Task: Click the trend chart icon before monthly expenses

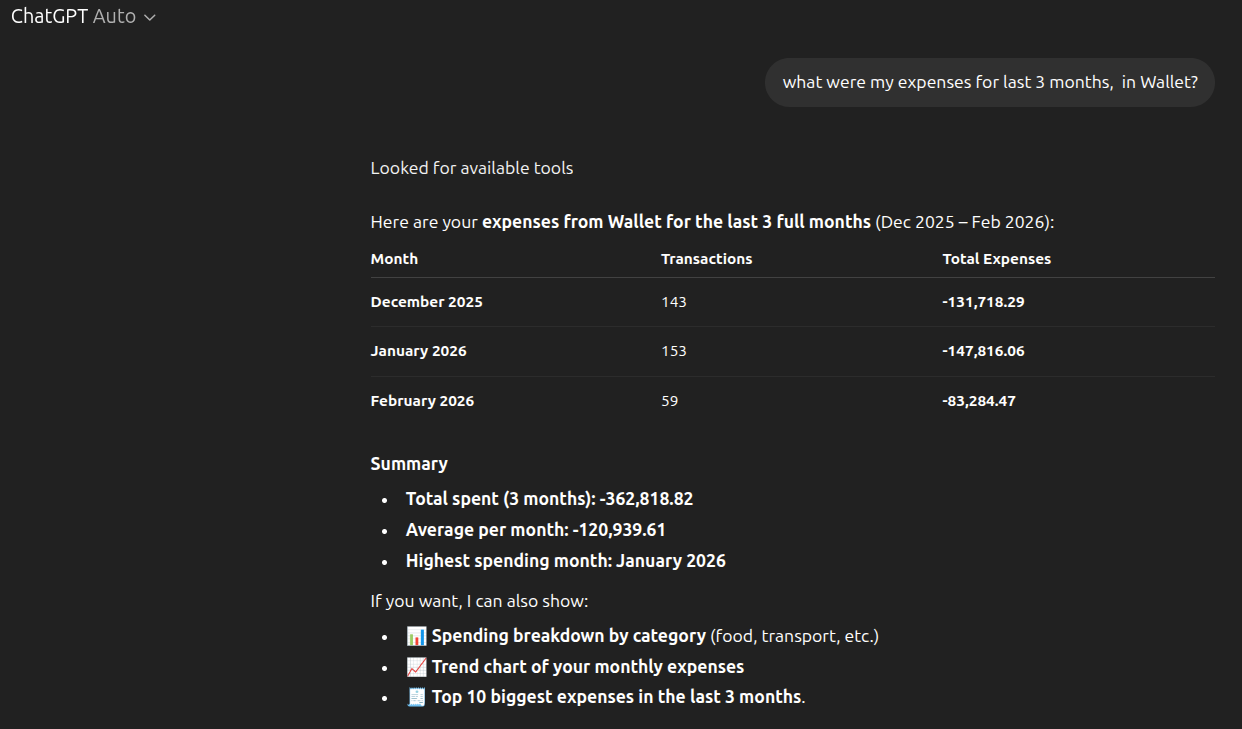Action: pyautogui.click(x=416, y=666)
